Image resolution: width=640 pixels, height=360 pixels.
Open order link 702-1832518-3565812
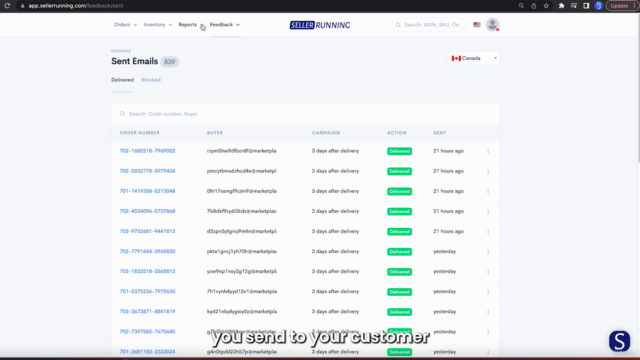point(147,271)
